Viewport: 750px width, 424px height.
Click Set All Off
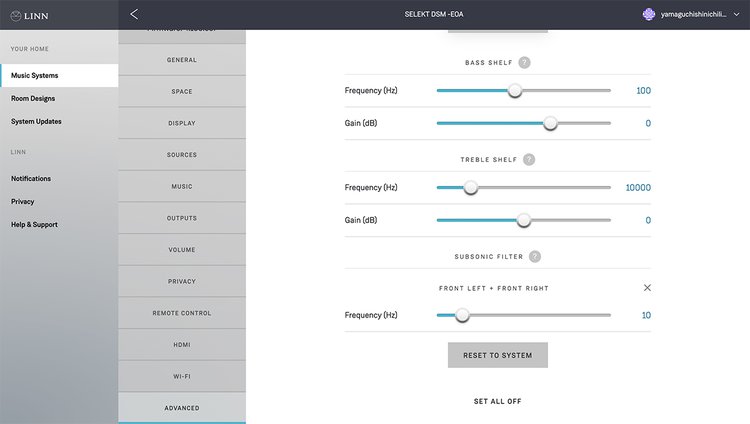497,401
